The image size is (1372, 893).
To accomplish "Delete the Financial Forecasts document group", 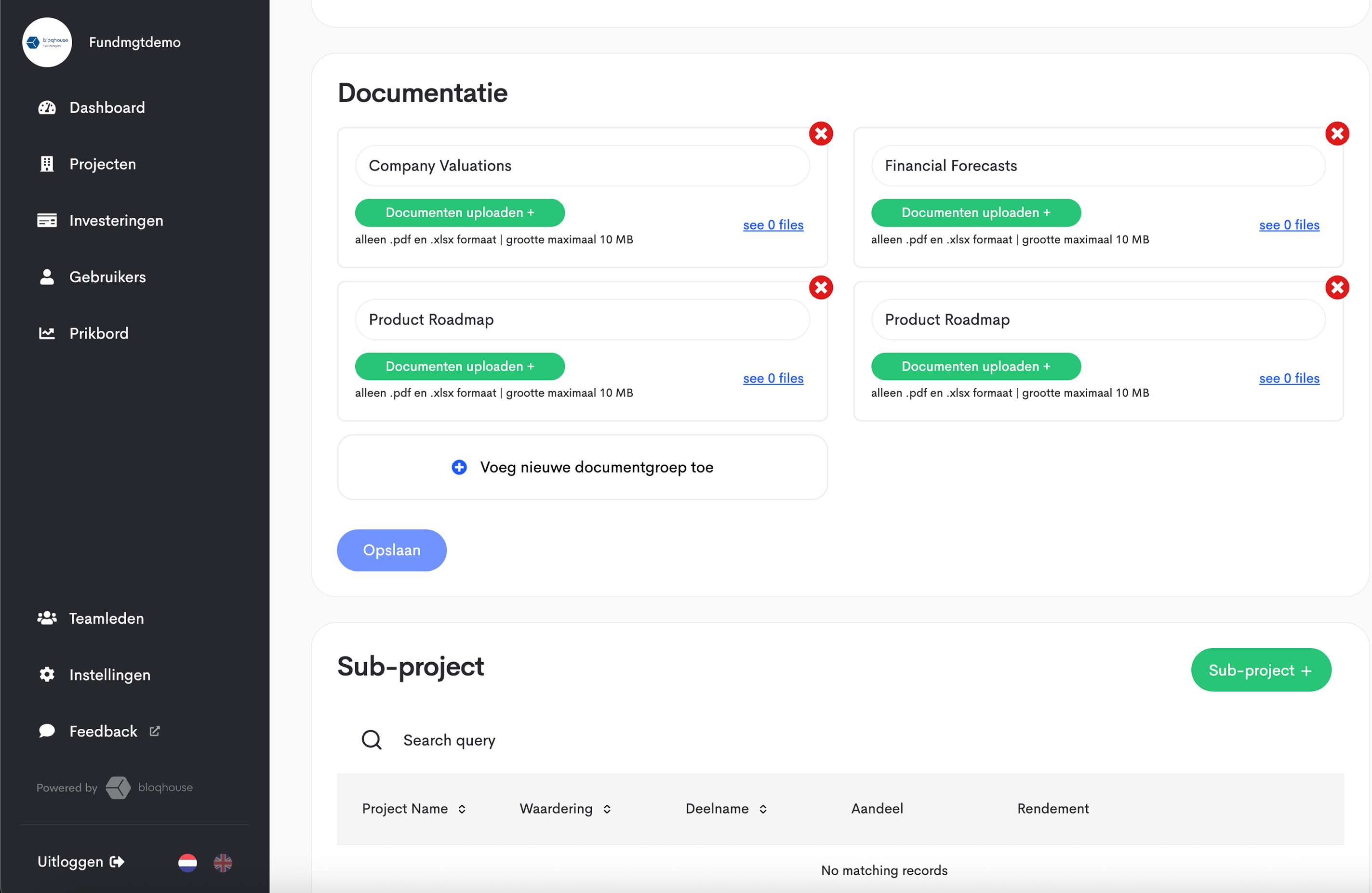I will coord(1337,134).
